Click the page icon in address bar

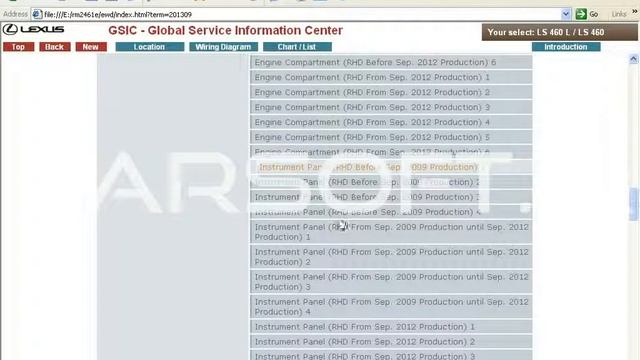point(37,14)
